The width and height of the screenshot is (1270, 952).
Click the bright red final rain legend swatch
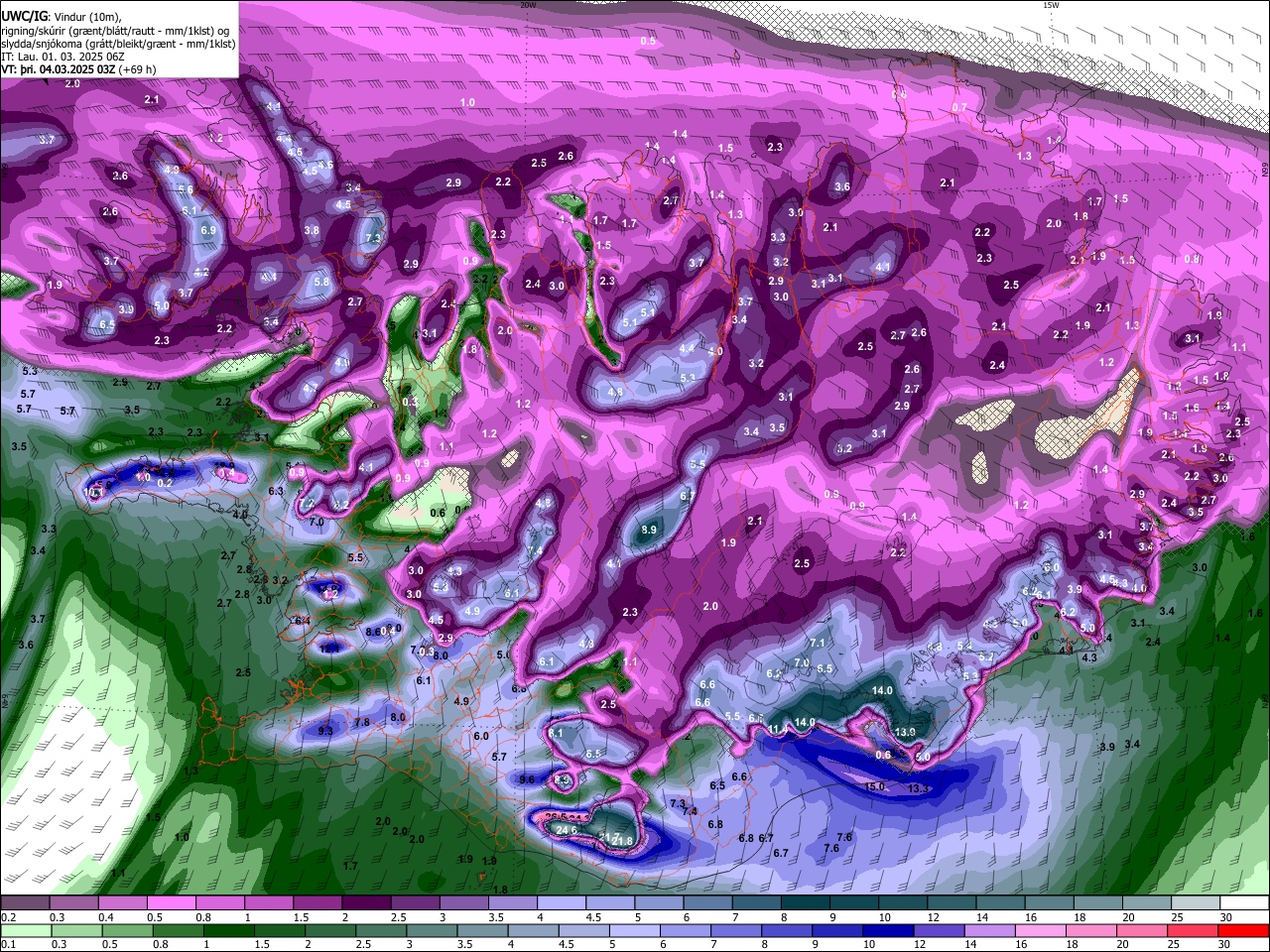[1244, 930]
